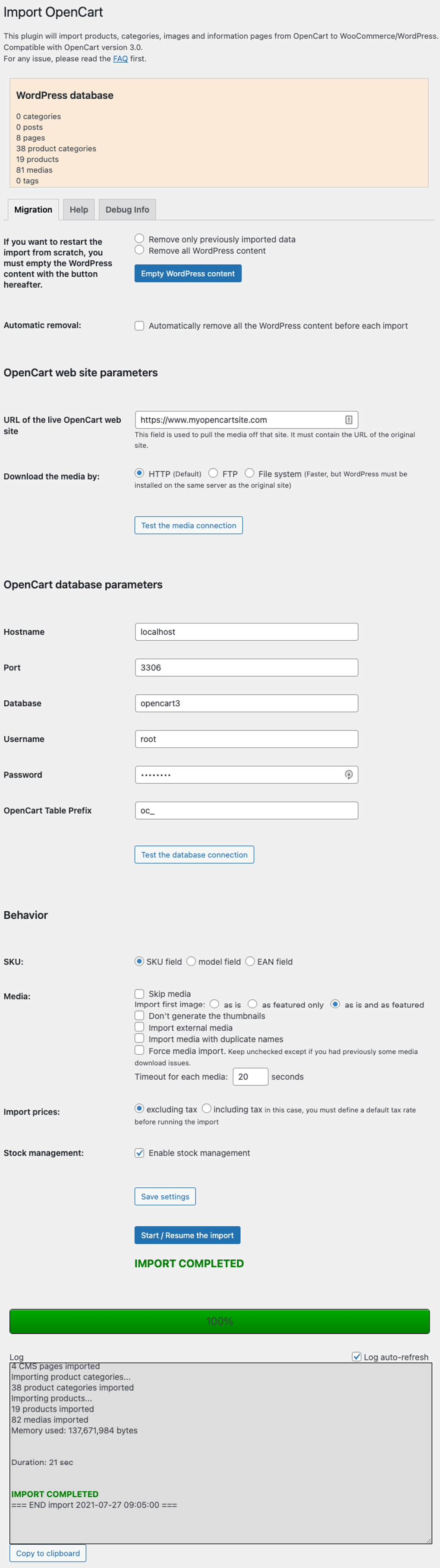Click the autofill icon in URL field
440x1568 pixels.
(x=349, y=419)
